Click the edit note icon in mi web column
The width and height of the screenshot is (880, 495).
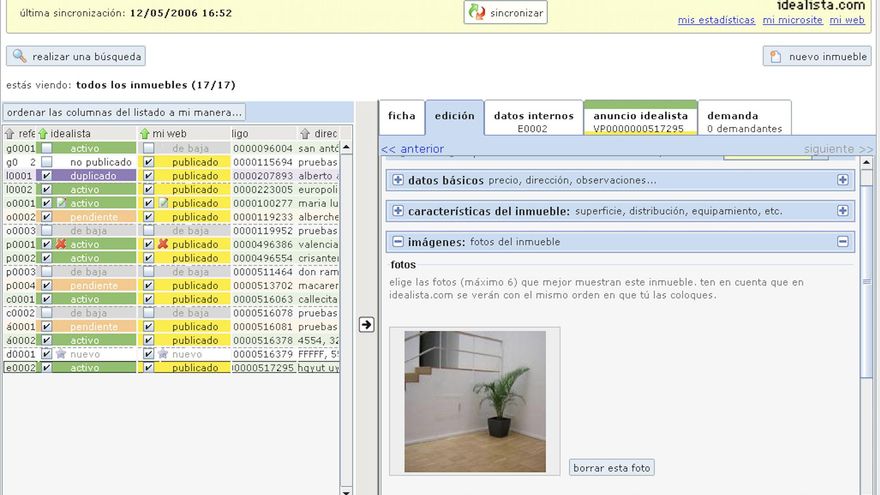click(163, 203)
